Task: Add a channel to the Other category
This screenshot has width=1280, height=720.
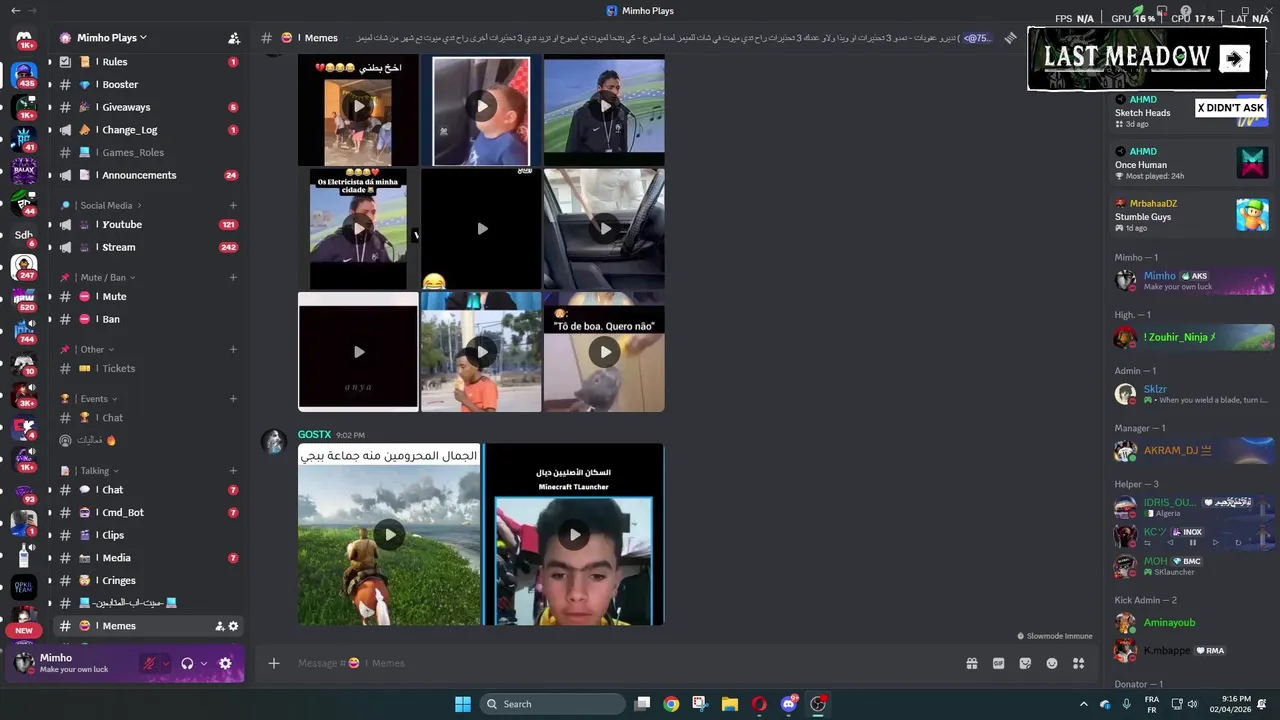Action: click(233, 349)
